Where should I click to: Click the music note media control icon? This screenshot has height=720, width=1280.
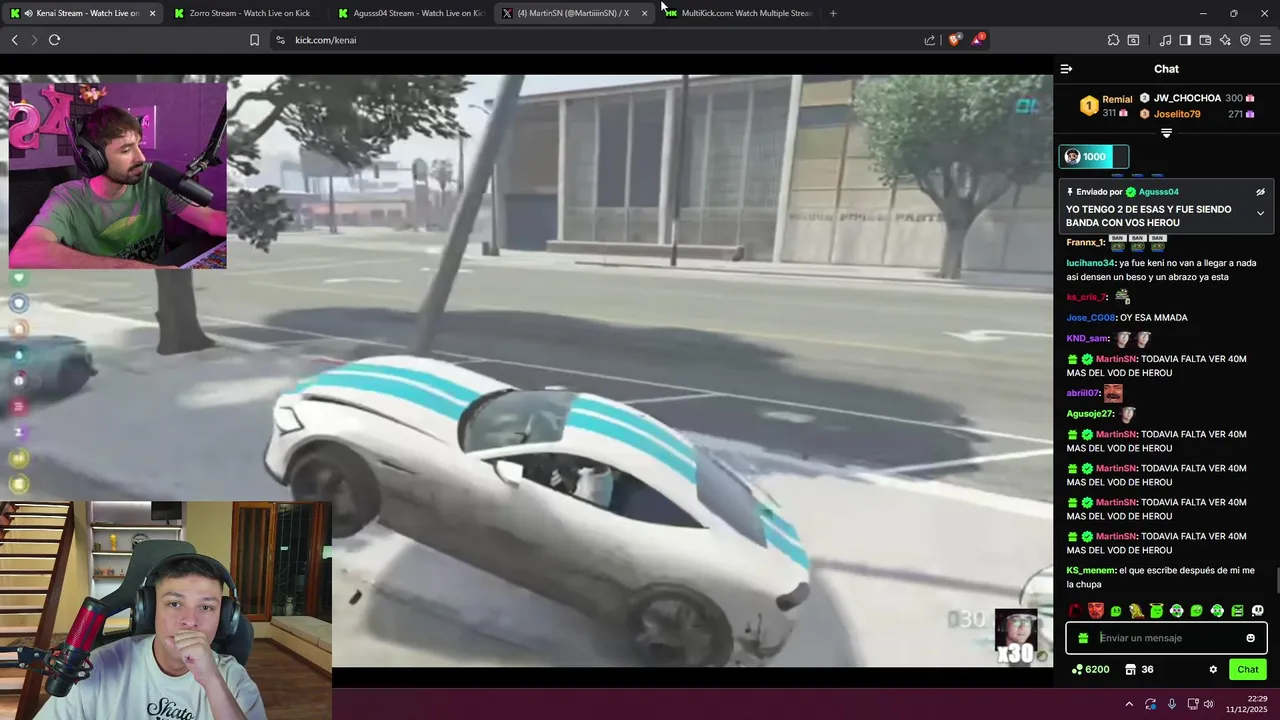coord(1165,40)
